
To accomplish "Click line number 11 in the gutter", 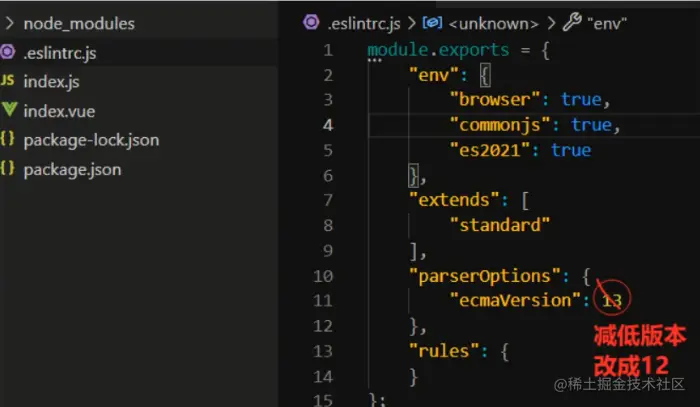I will point(323,301).
